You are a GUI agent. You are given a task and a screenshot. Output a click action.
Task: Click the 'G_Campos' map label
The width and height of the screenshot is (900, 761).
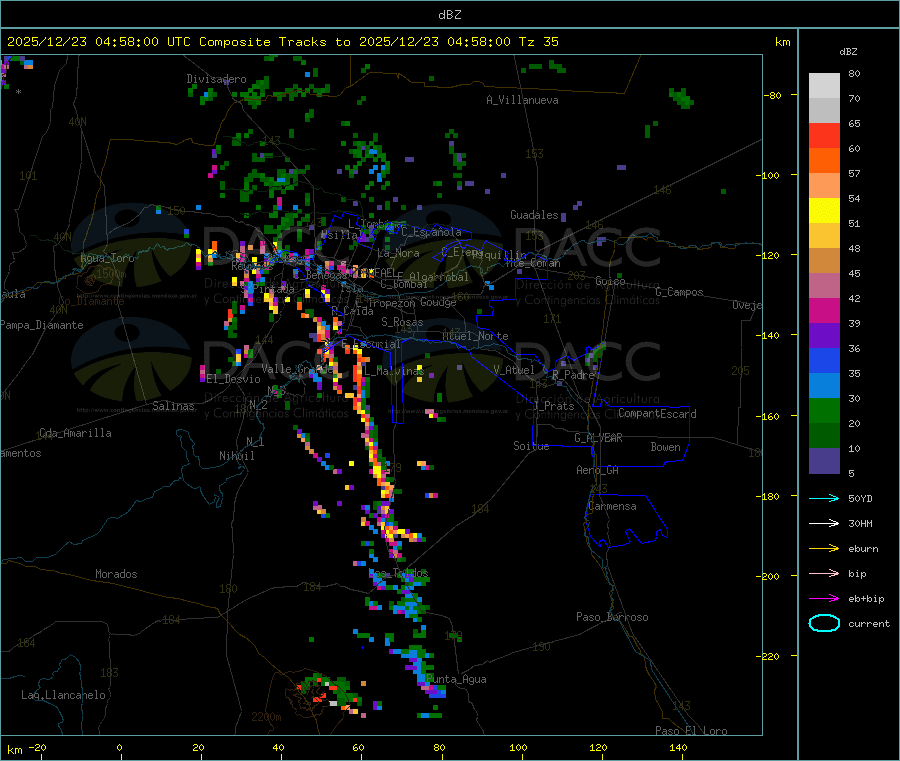(679, 292)
